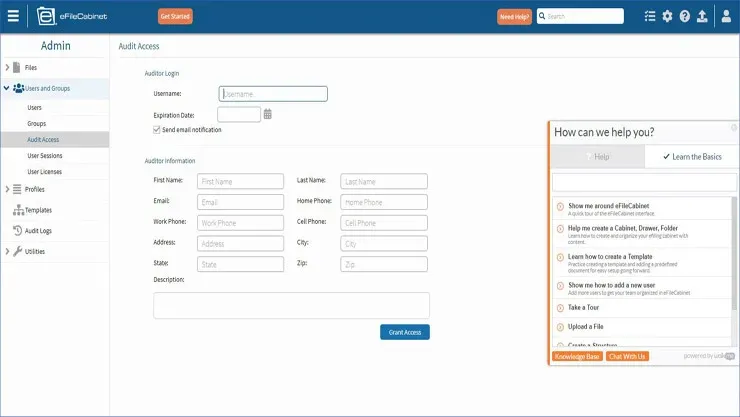740x417 pixels.
Task: Open the settings gear icon
Action: 667,17
